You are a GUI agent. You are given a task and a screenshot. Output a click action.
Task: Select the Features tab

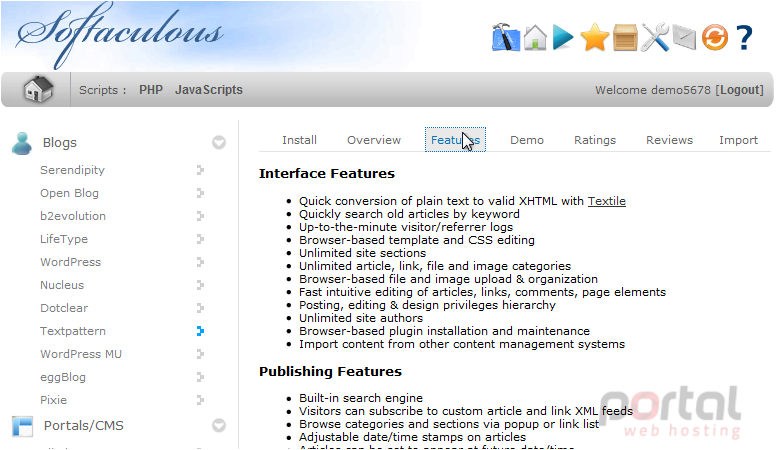pyautogui.click(x=455, y=140)
